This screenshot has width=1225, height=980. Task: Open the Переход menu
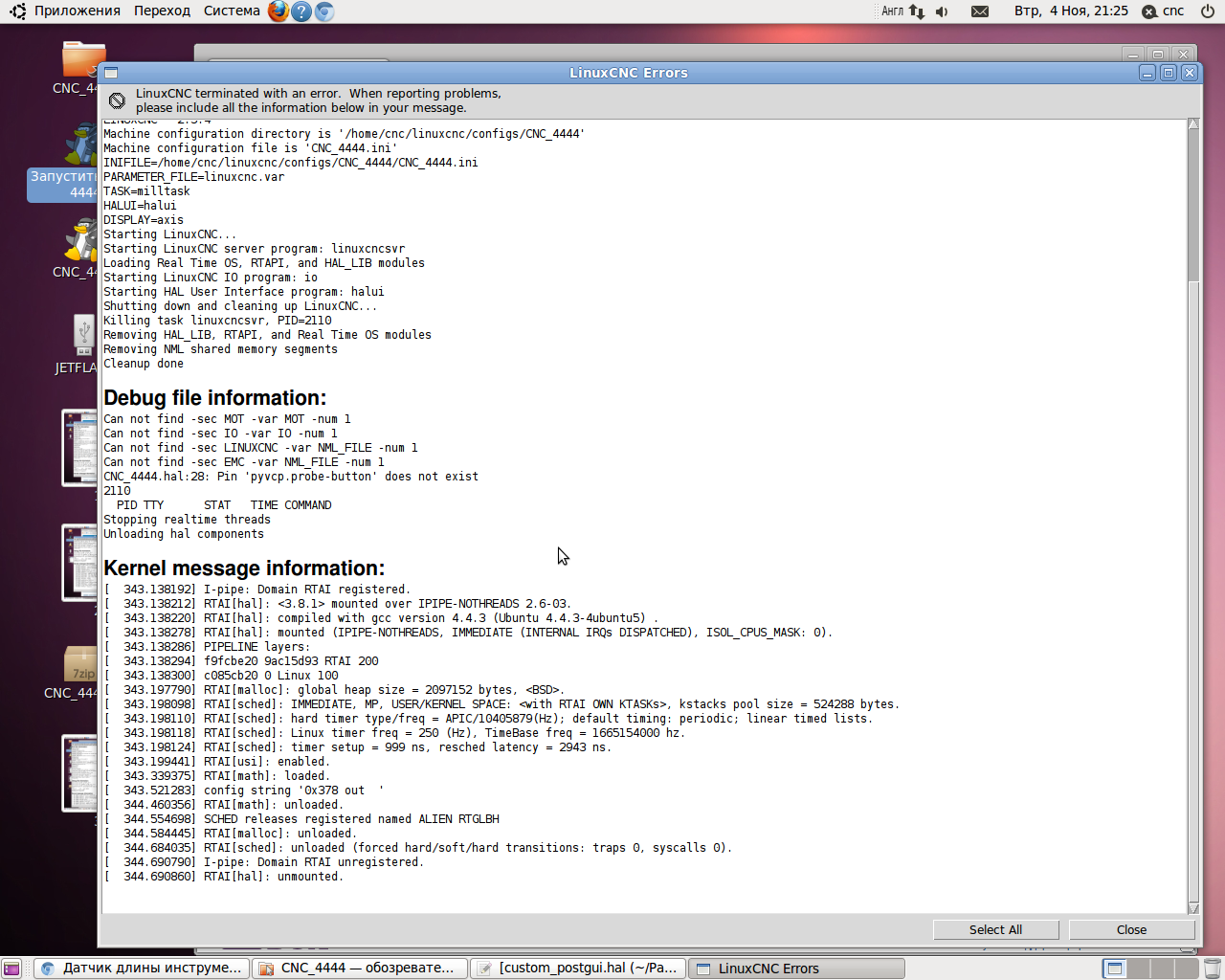(162, 11)
